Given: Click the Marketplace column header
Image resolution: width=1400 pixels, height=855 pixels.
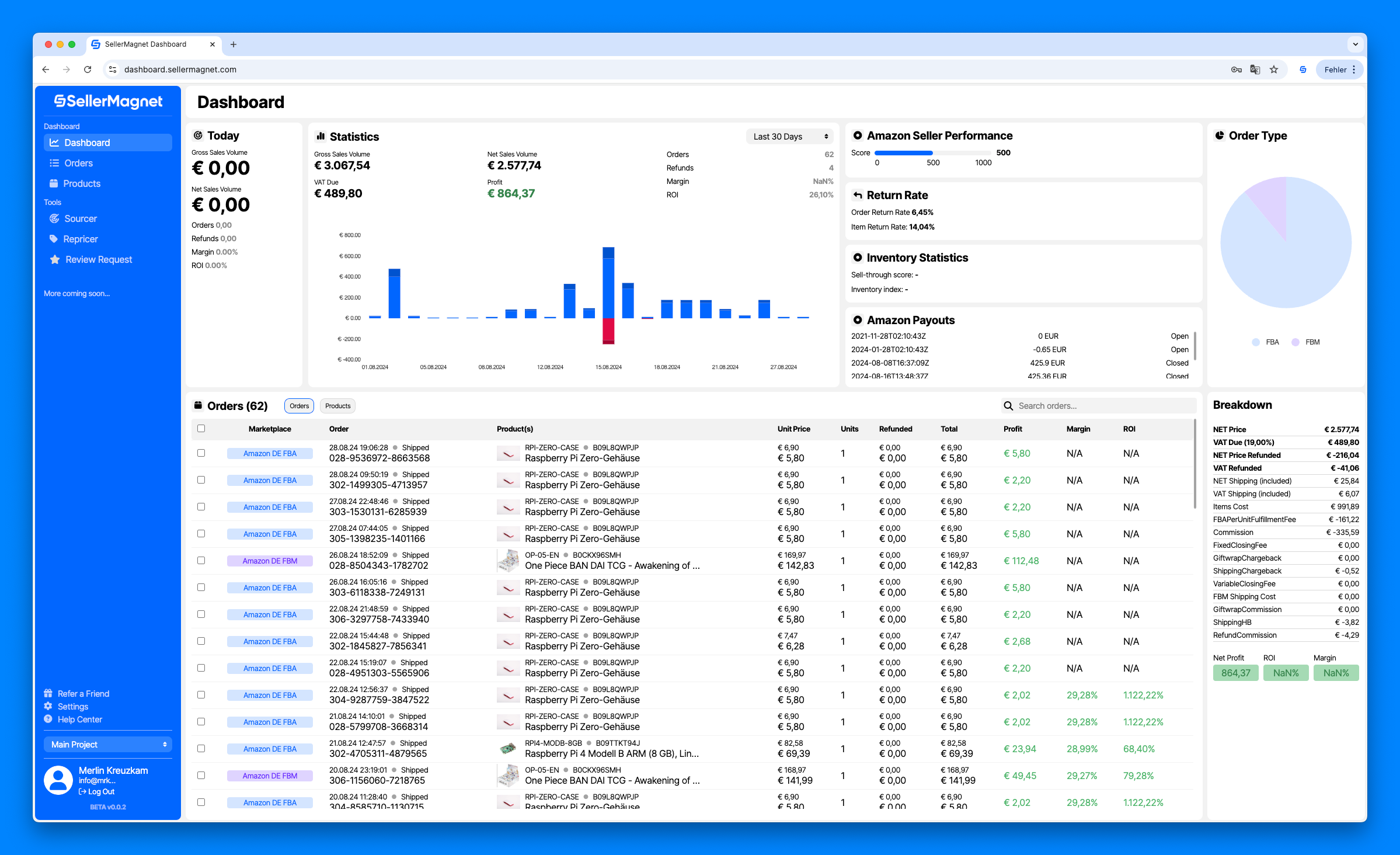Looking at the screenshot, I should 270,429.
